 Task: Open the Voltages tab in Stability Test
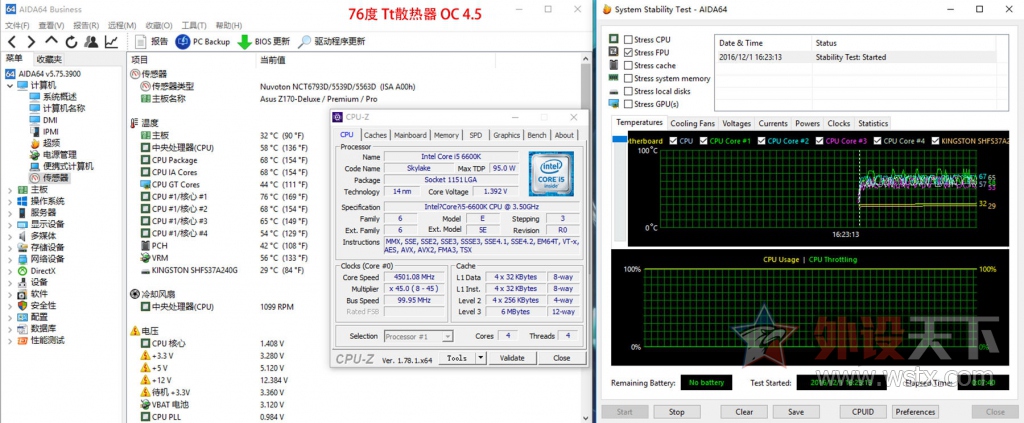point(737,123)
